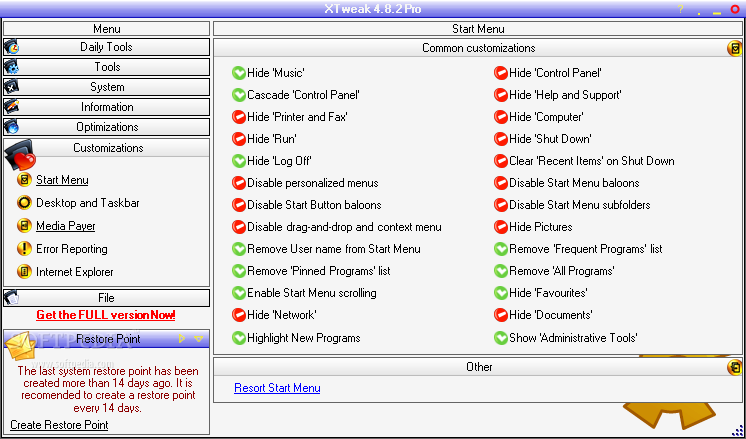Click Restore Point right arrow button
The image size is (746, 439).
pyautogui.click(x=182, y=339)
